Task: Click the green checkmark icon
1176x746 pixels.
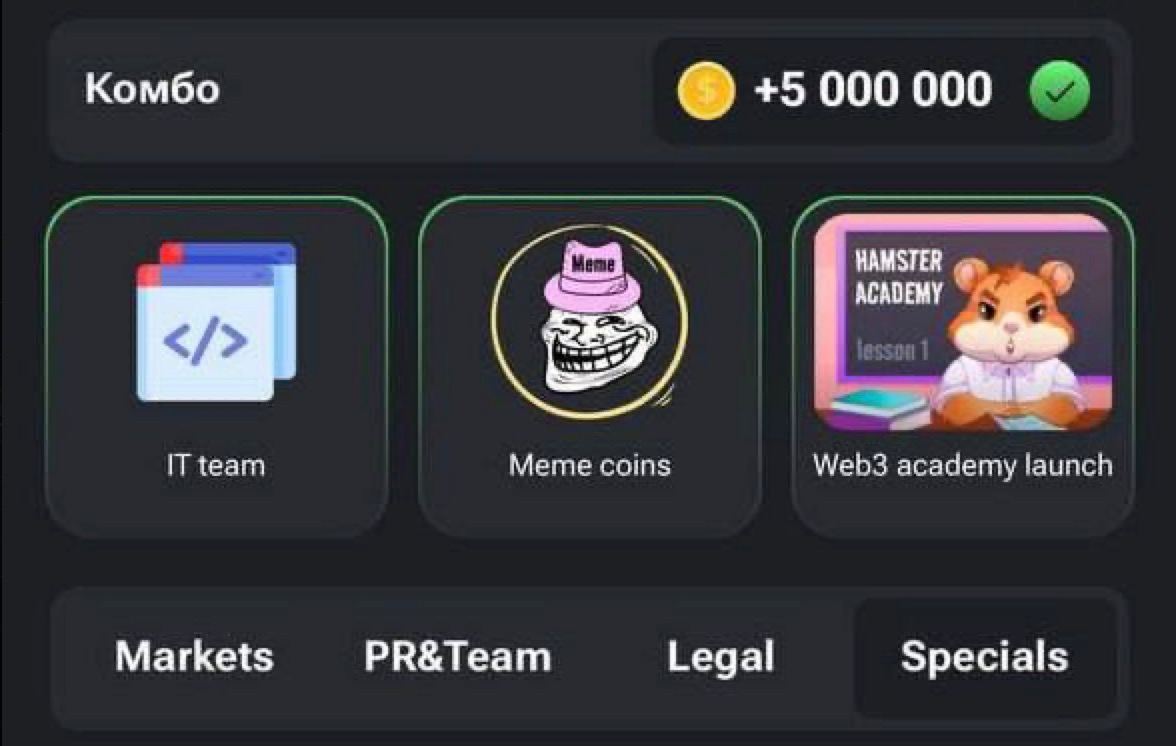Action: [x=1060, y=91]
